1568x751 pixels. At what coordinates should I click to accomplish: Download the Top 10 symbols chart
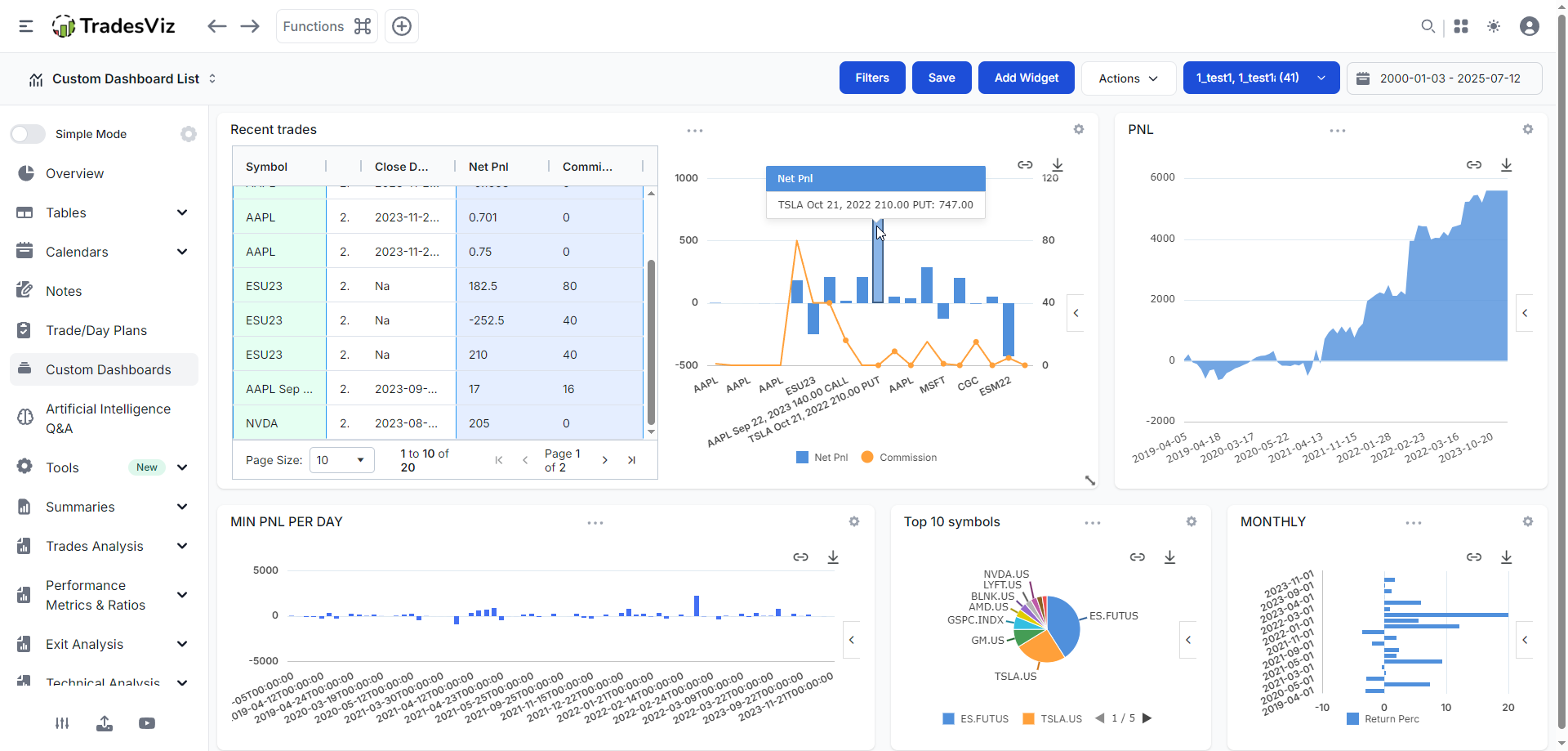tap(1170, 557)
